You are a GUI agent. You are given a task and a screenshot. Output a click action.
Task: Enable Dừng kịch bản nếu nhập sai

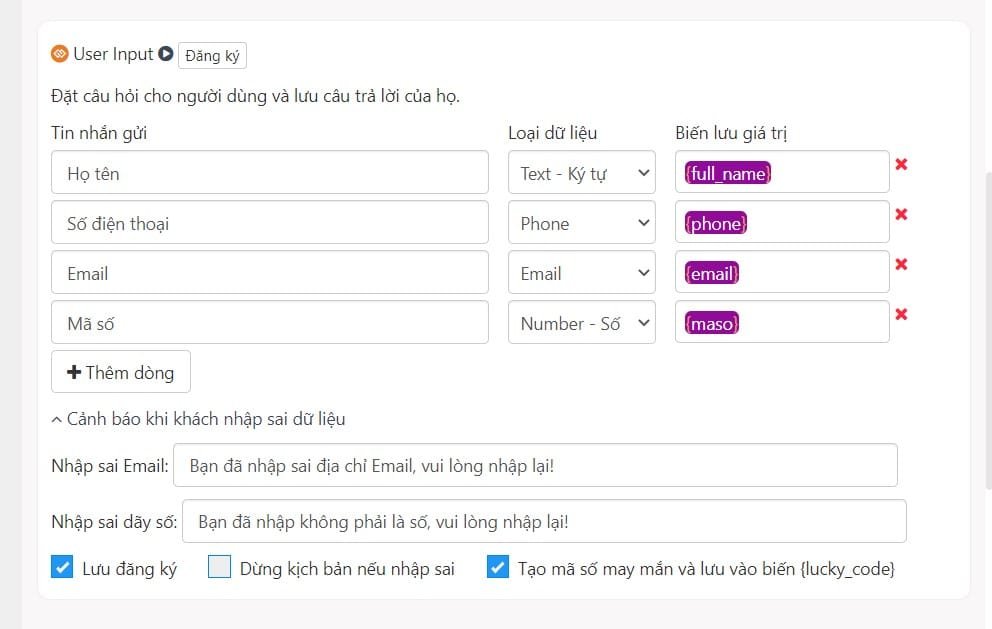[219, 568]
